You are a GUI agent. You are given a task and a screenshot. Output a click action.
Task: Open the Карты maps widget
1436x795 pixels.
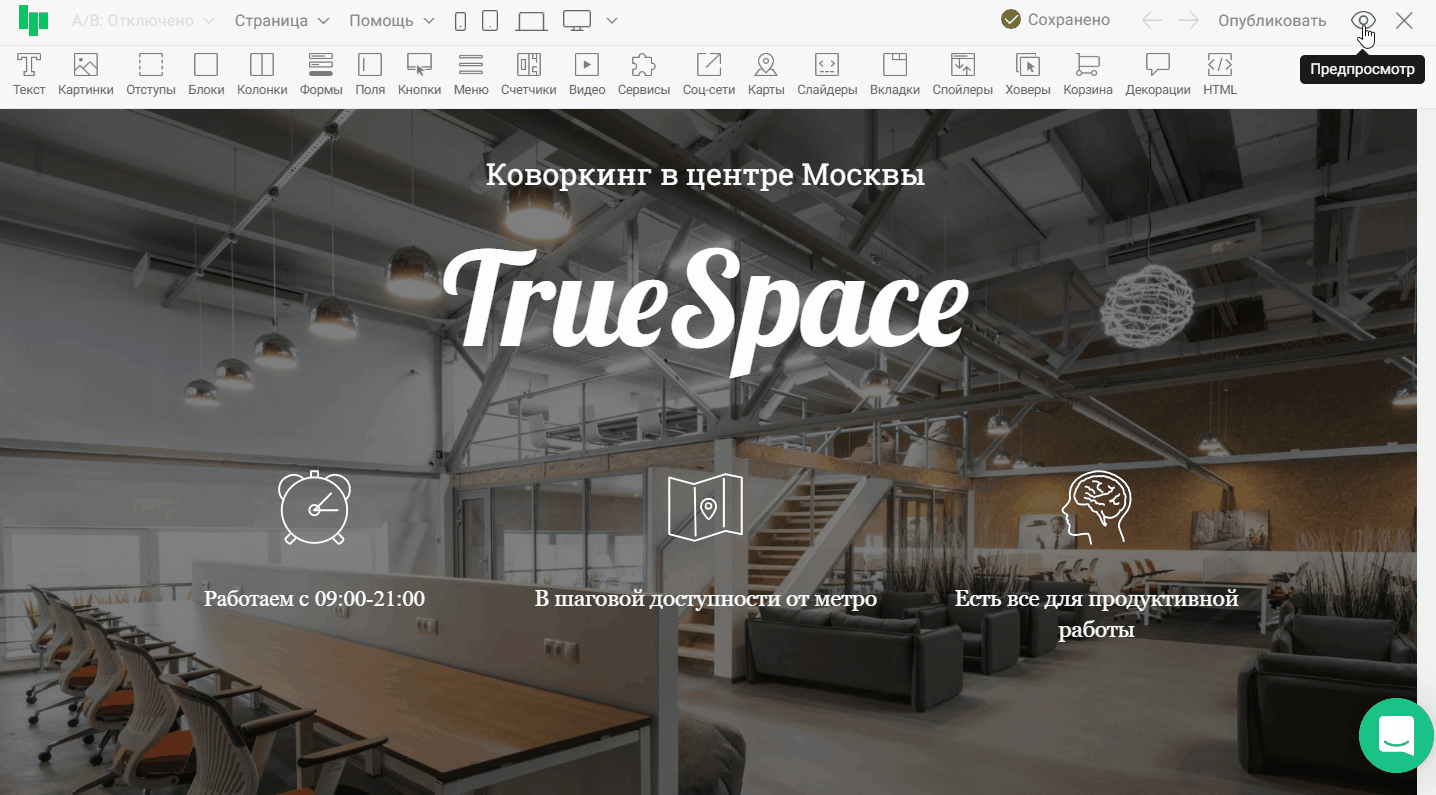(766, 74)
